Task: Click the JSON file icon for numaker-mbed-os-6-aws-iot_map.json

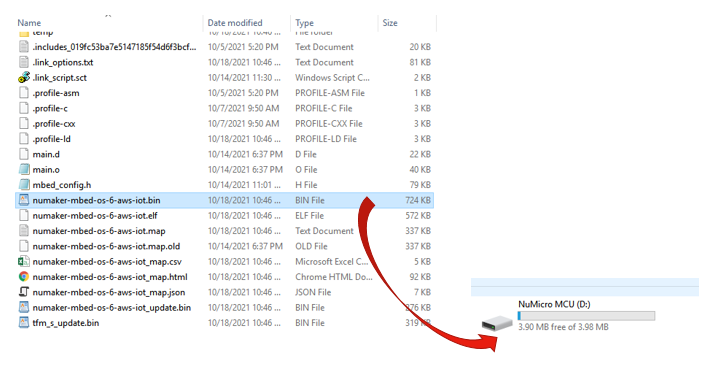Action: pos(24,292)
